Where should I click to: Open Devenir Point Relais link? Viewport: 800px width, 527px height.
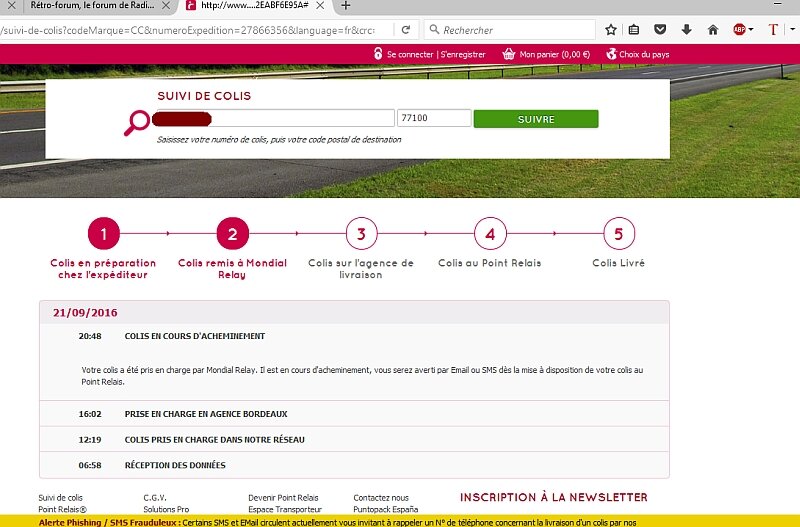coord(283,497)
